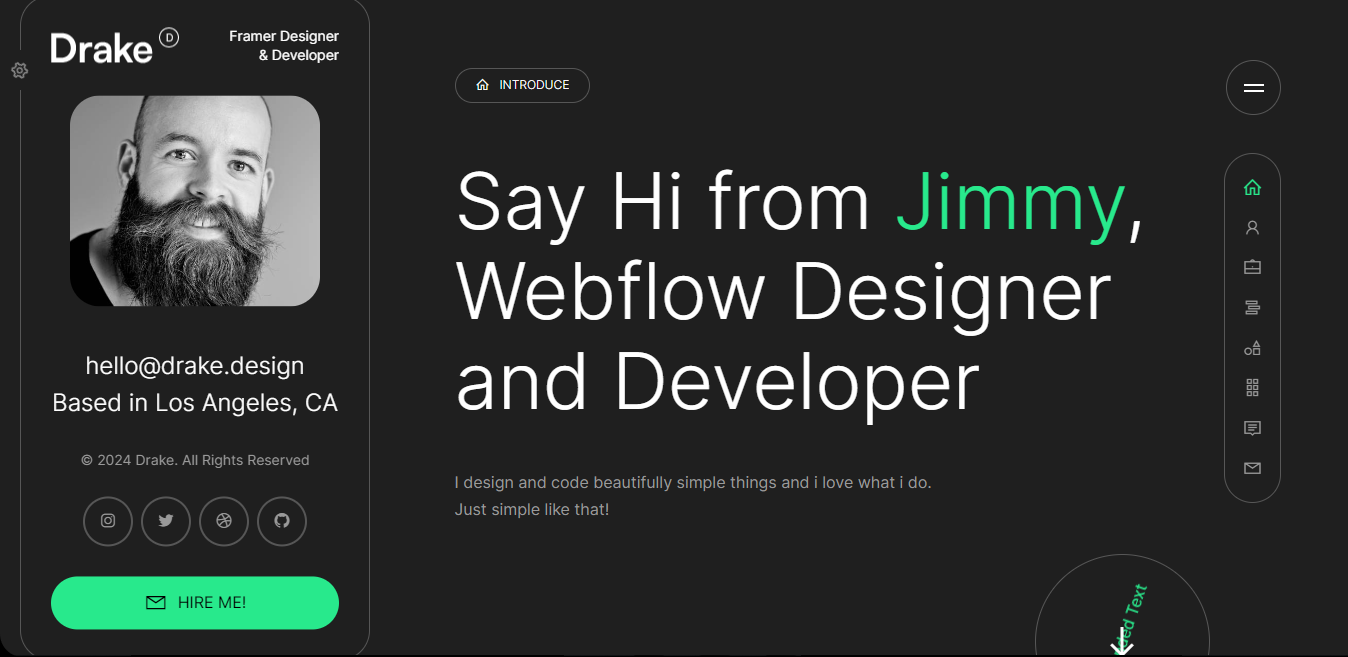Click Jimmy's profile photo
This screenshot has width=1348, height=657.
click(194, 200)
